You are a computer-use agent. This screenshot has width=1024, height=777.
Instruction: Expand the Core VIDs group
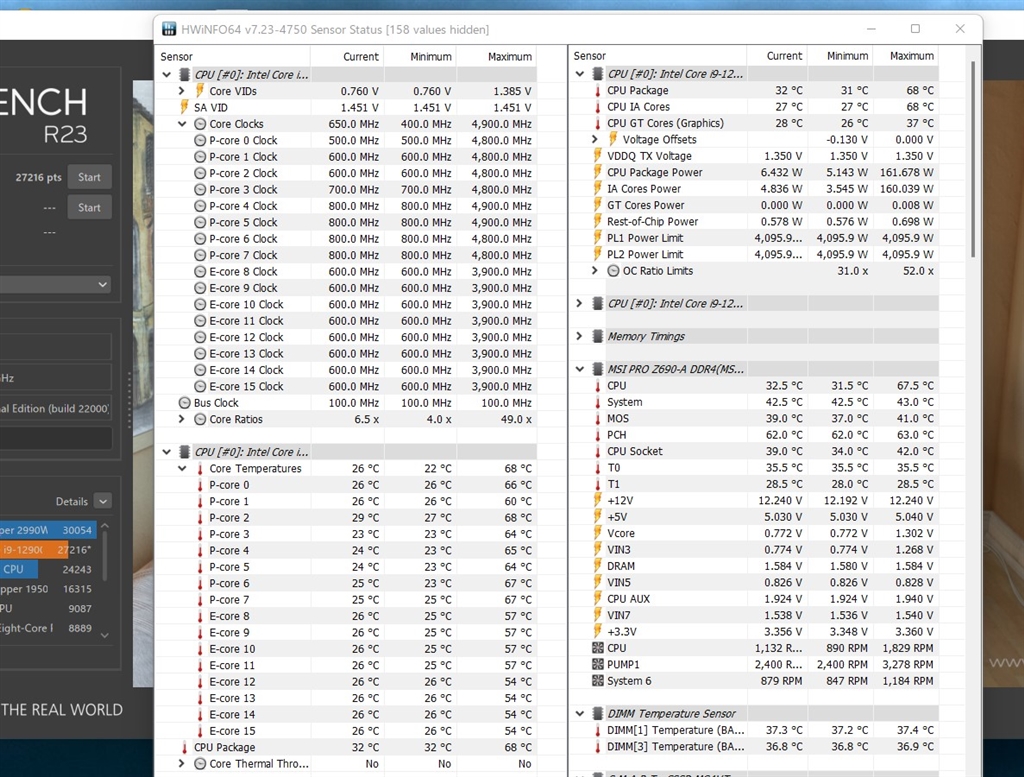pyautogui.click(x=182, y=91)
